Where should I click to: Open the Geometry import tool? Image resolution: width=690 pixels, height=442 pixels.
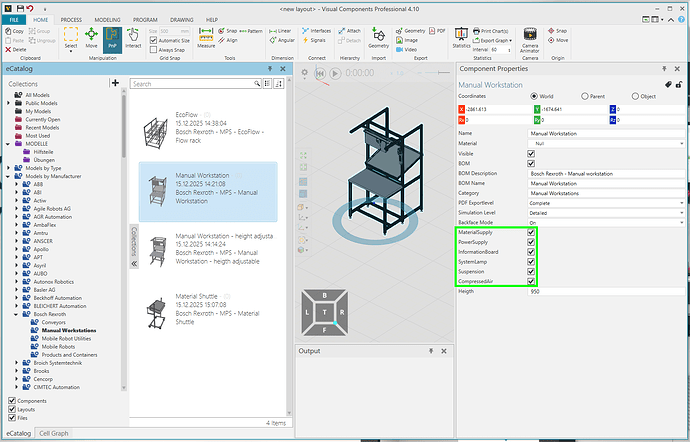379,38
